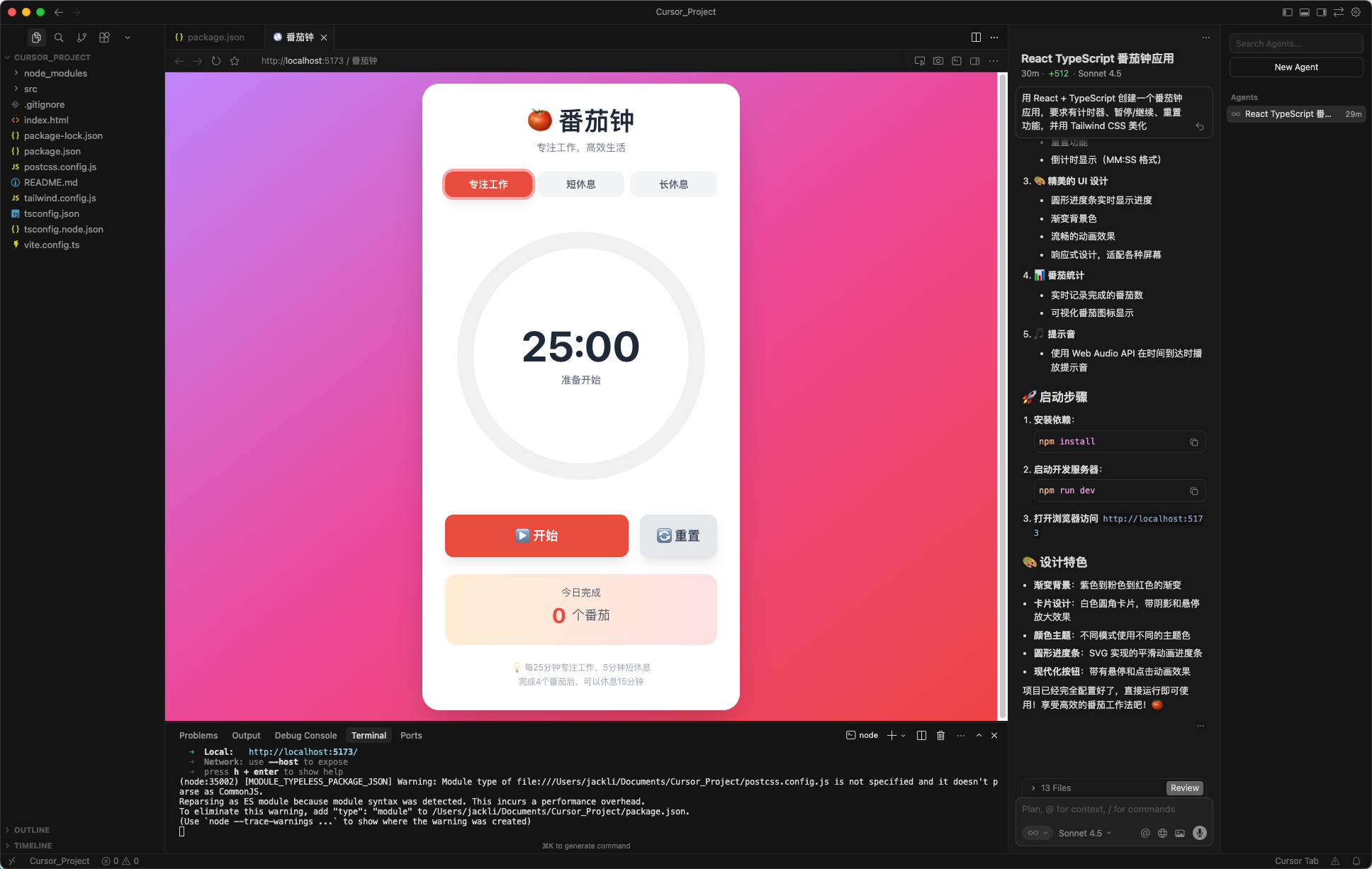Copy the npm install command

click(x=1193, y=442)
